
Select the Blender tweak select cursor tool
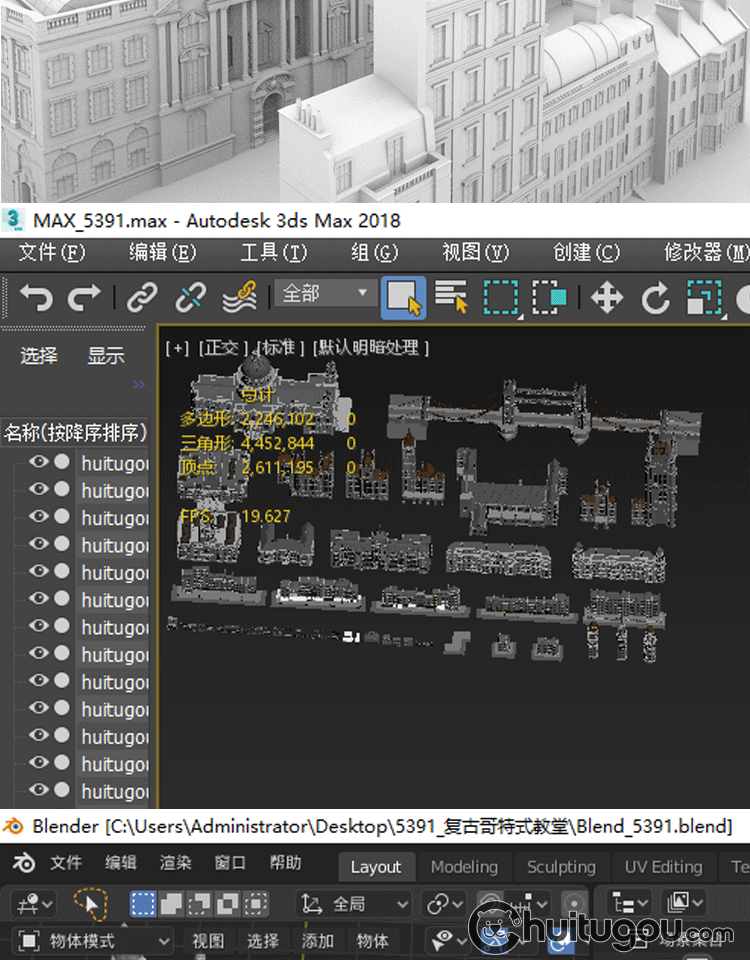point(91,904)
